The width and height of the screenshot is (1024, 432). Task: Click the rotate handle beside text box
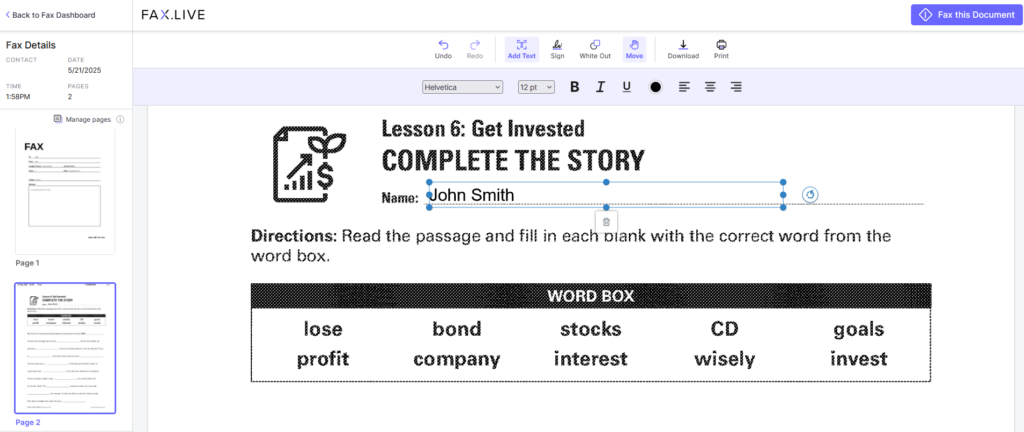tap(810, 194)
